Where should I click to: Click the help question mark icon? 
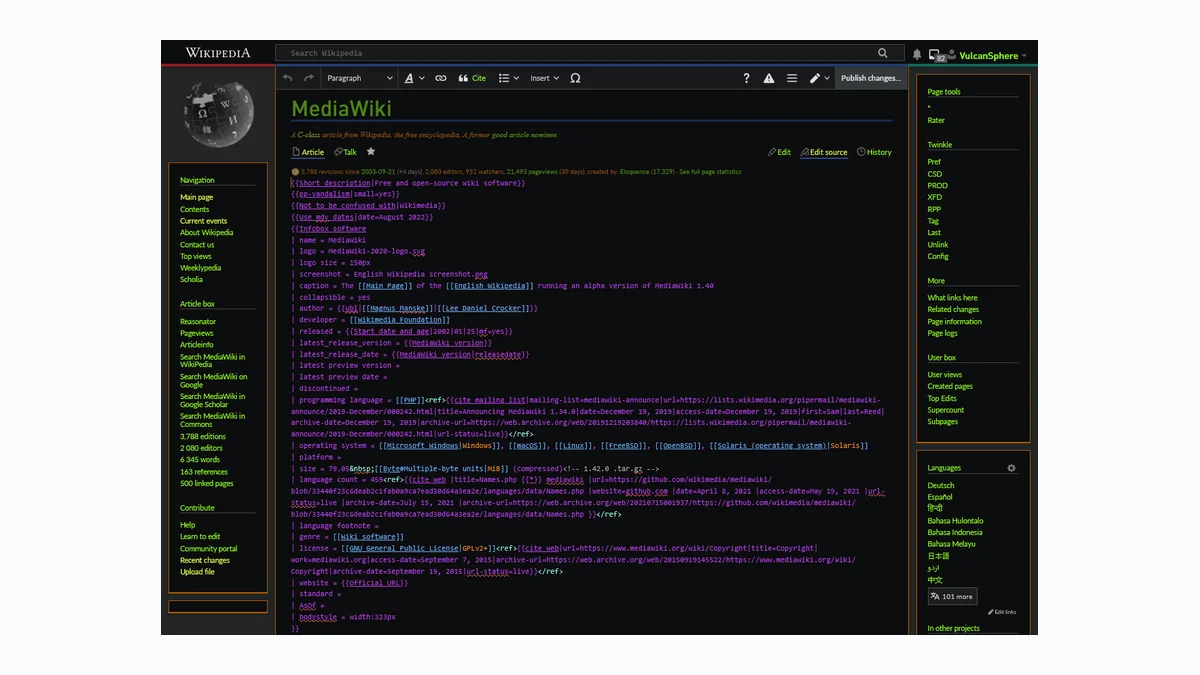pos(746,78)
